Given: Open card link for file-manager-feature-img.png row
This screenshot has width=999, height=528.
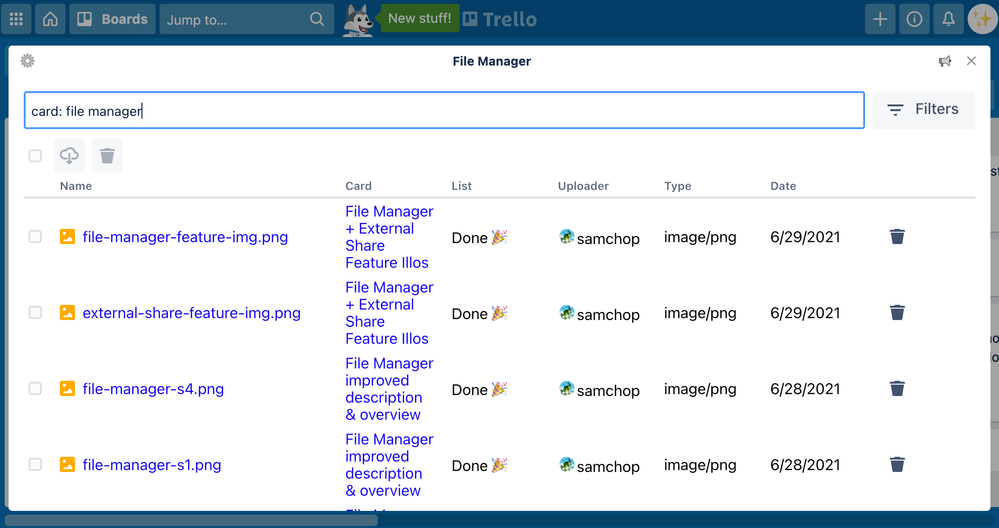Looking at the screenshot, I should (389, 237).
